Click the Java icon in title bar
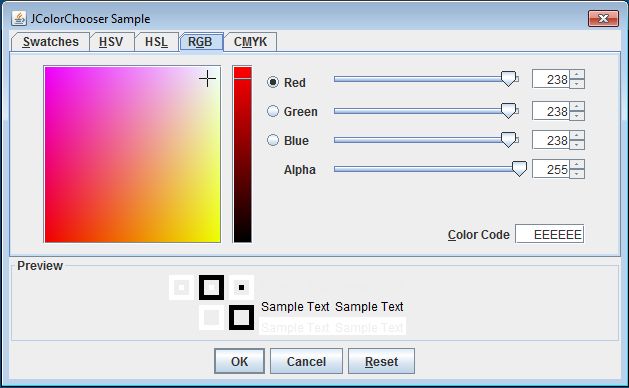 tap(18, 18)
